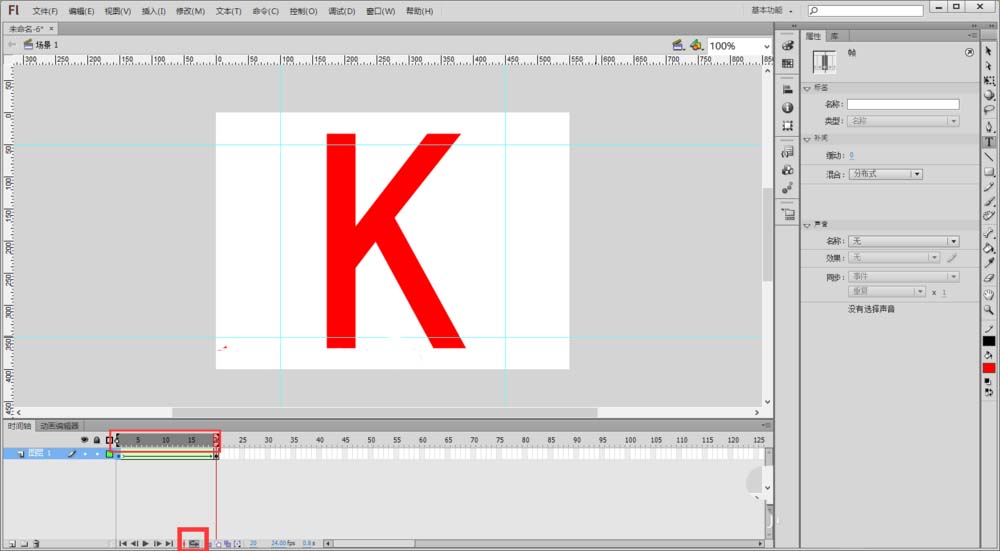Open the 100% stage zoom dropdown
Viewport: 1000px width, 551px height.
tap(766, 46)
